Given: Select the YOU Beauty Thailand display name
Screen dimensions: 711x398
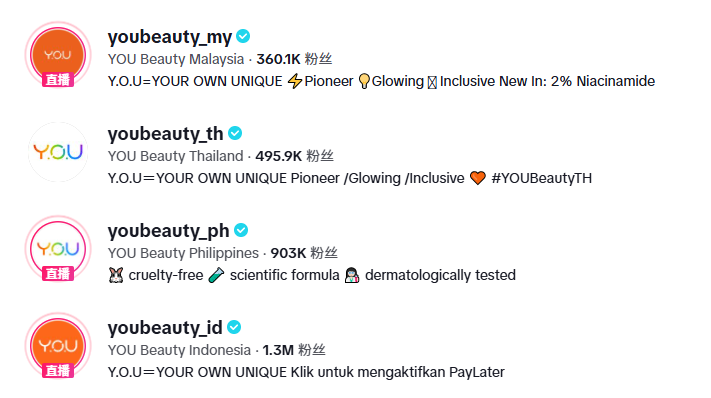Looking at the screenshot, I should pos(175,156).
